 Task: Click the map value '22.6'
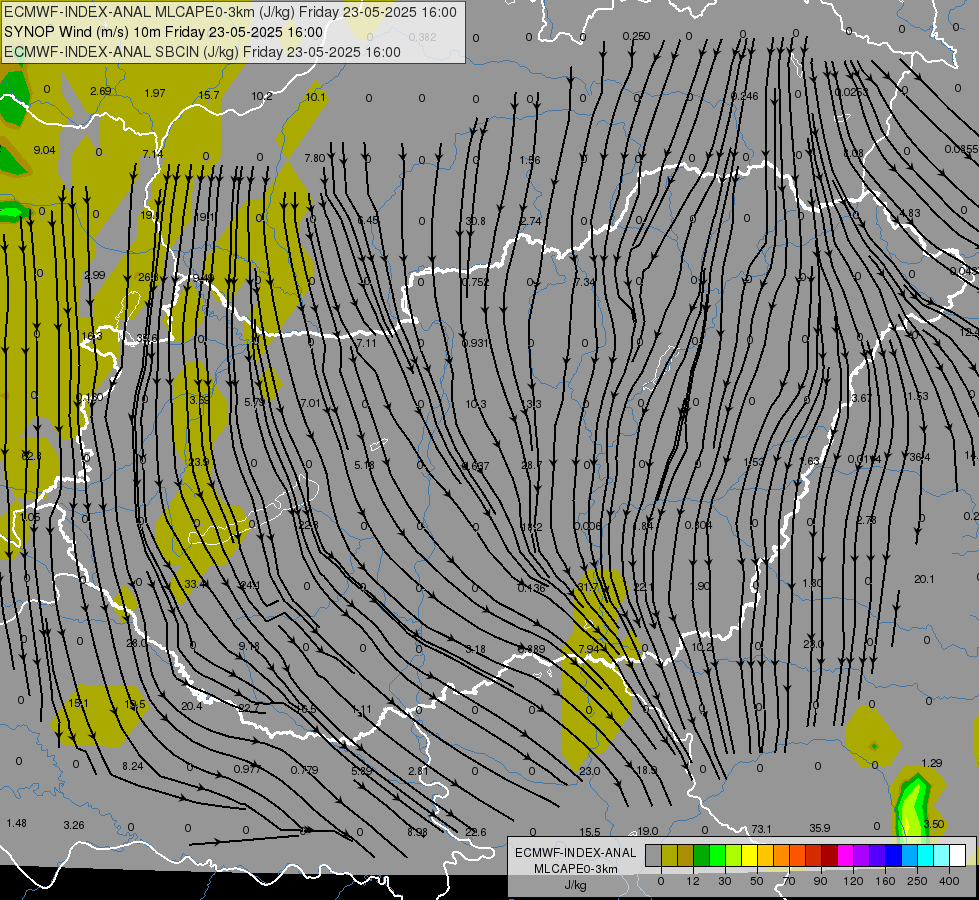(x=476, y=831)
